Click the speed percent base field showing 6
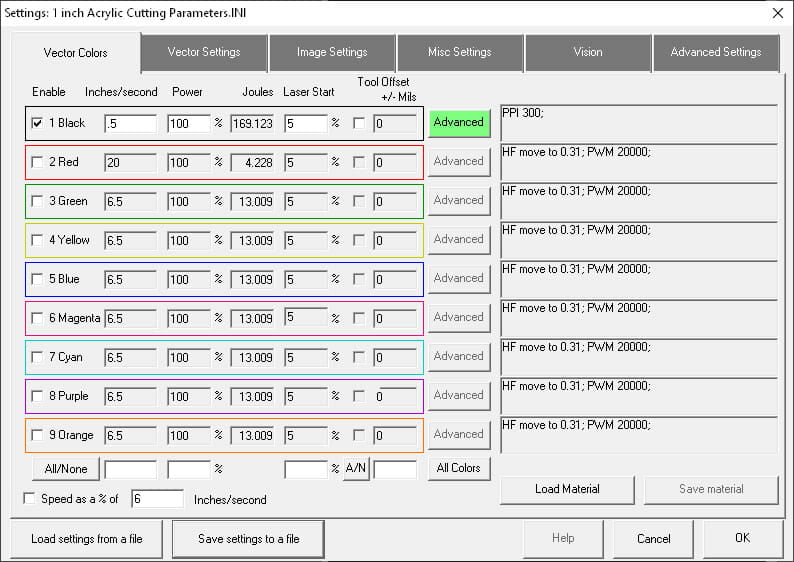 (157, 499)
